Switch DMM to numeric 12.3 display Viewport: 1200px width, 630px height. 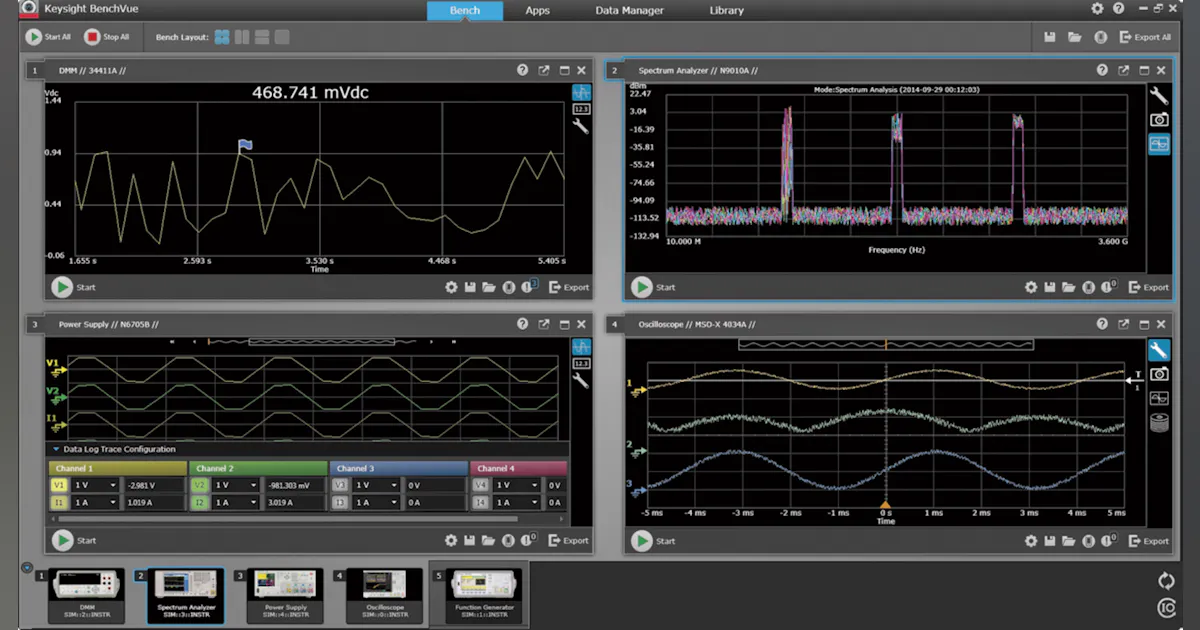(581, 109)
